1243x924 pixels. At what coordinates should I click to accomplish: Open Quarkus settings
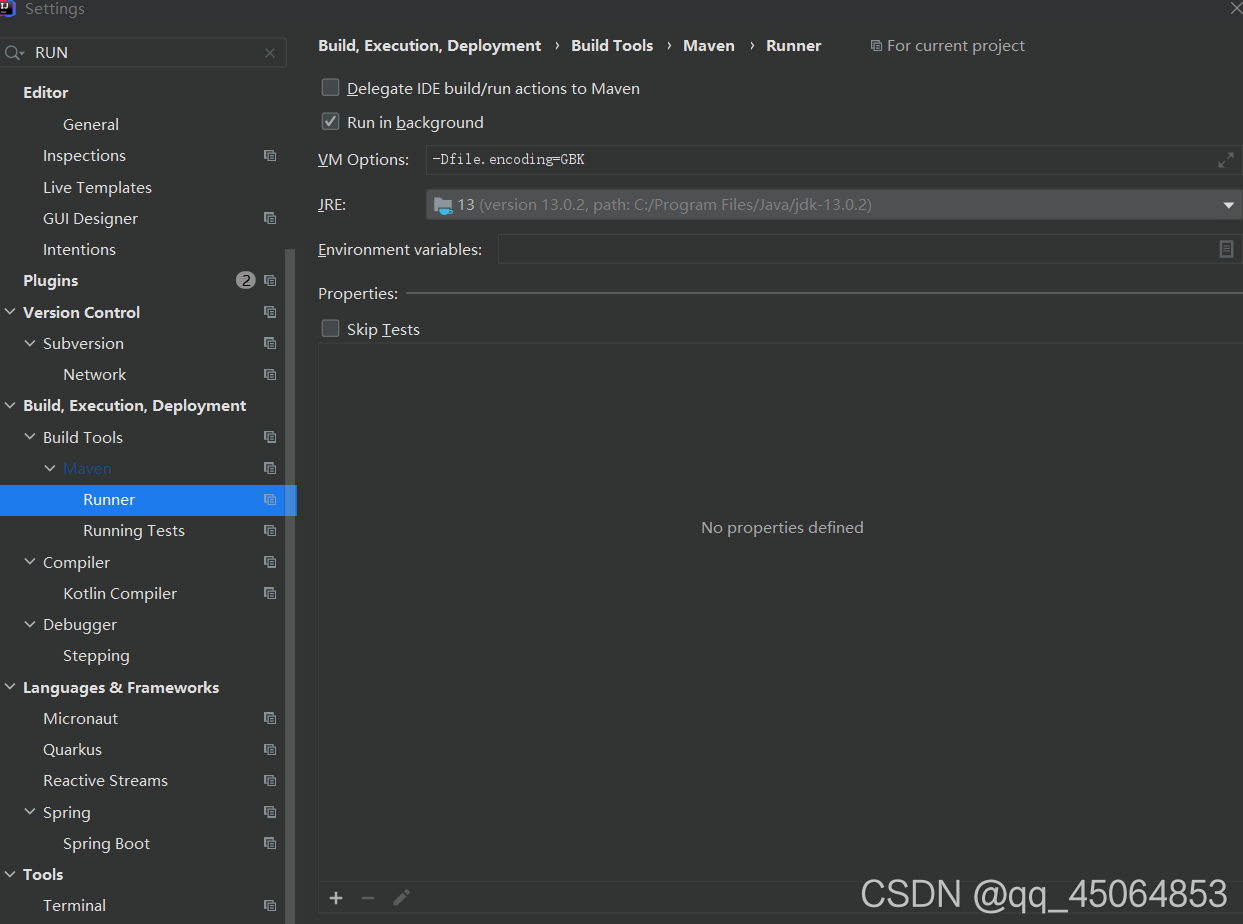(x=72, y=749)
